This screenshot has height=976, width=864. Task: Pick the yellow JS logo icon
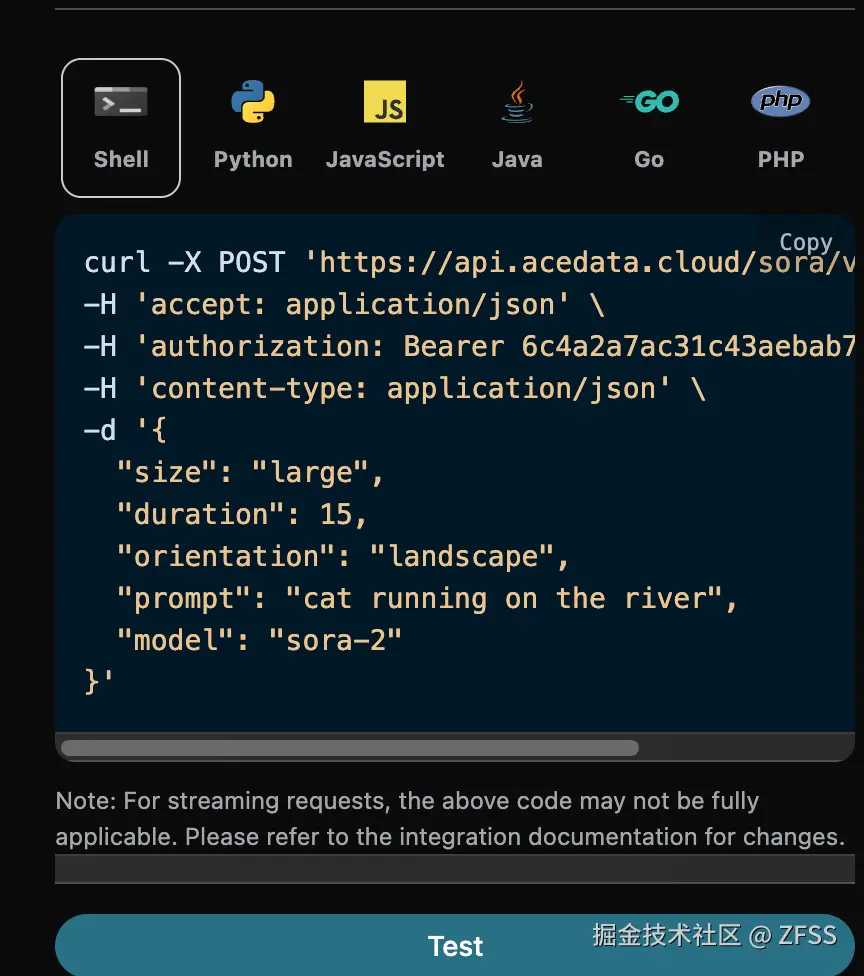pos(385,101)
